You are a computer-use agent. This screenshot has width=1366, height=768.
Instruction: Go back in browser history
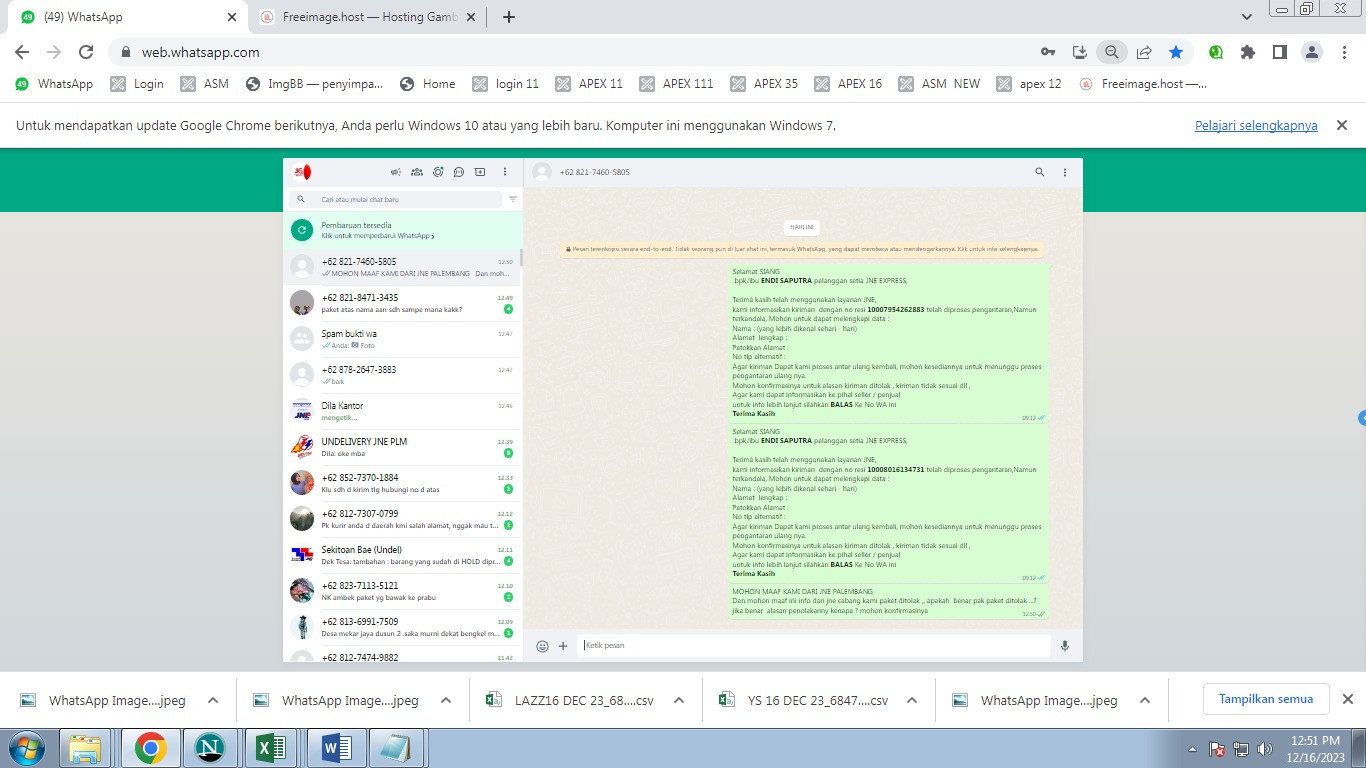[x=21, y=52]
